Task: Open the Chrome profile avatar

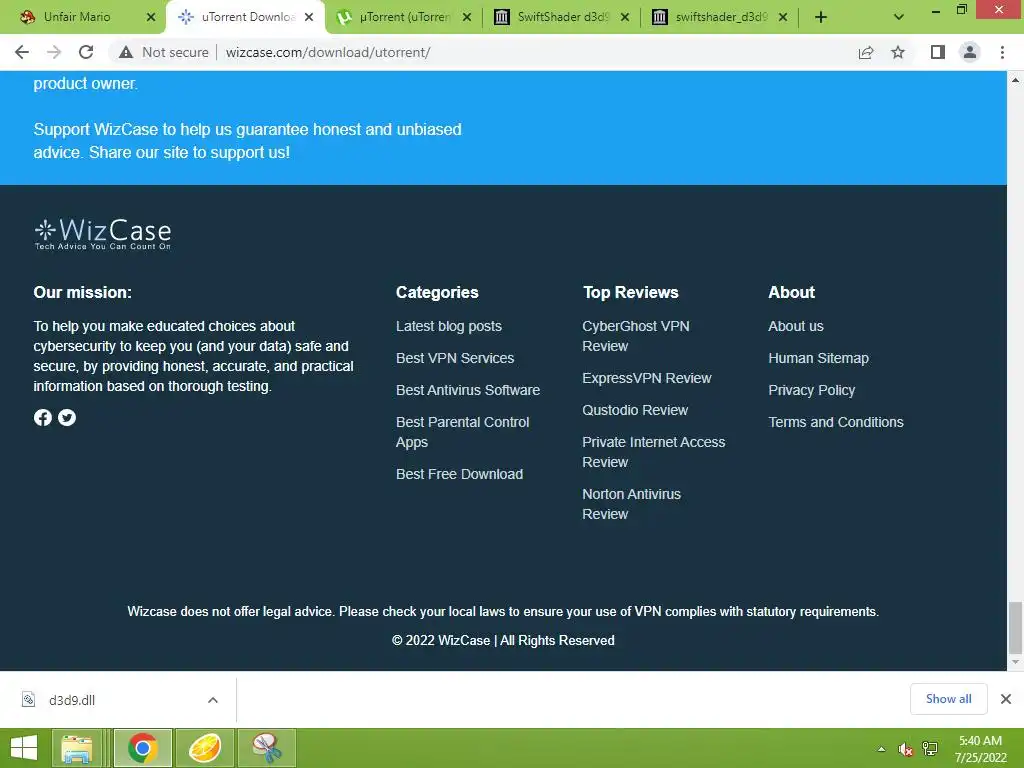Action: [970, 52]
